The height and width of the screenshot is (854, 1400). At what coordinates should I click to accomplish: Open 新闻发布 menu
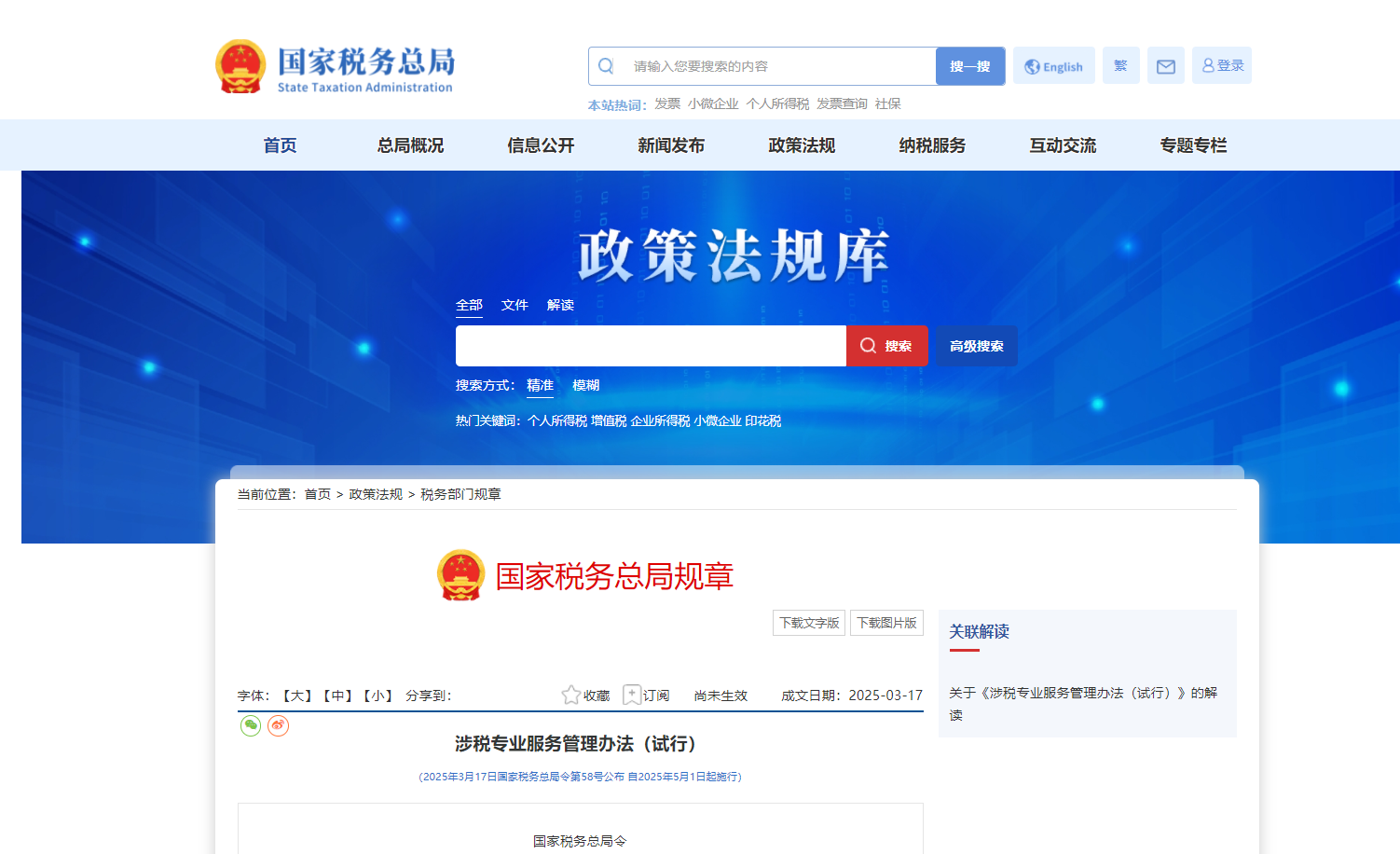point(671,145)
